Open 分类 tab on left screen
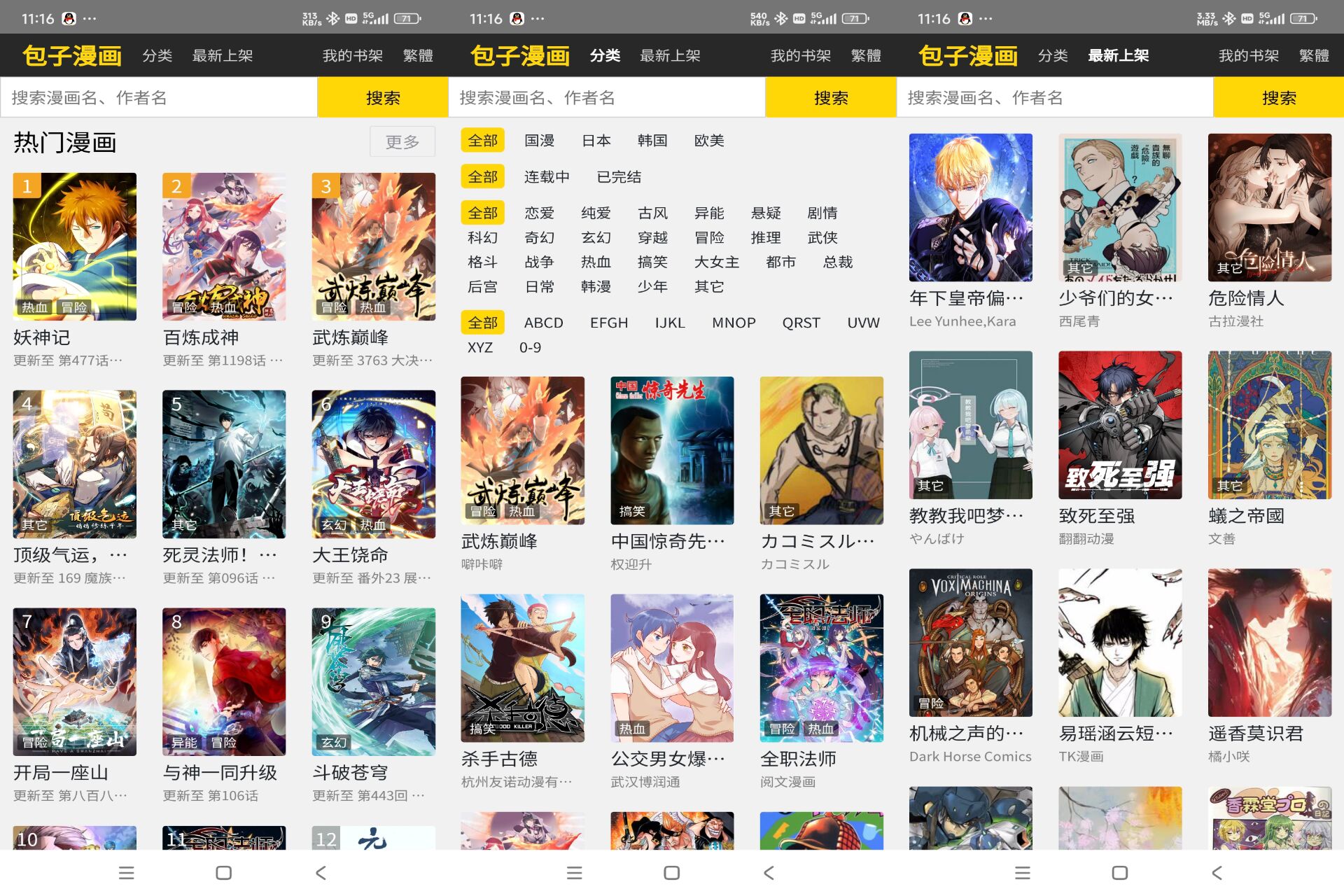The image size is (1344, 896). click(x=157, y=55)
